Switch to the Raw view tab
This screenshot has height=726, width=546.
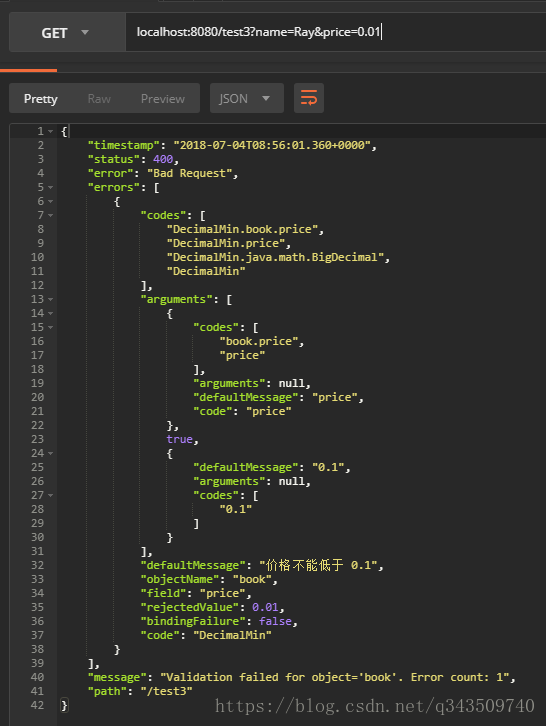pyautogui.click(x=99, y=99)
